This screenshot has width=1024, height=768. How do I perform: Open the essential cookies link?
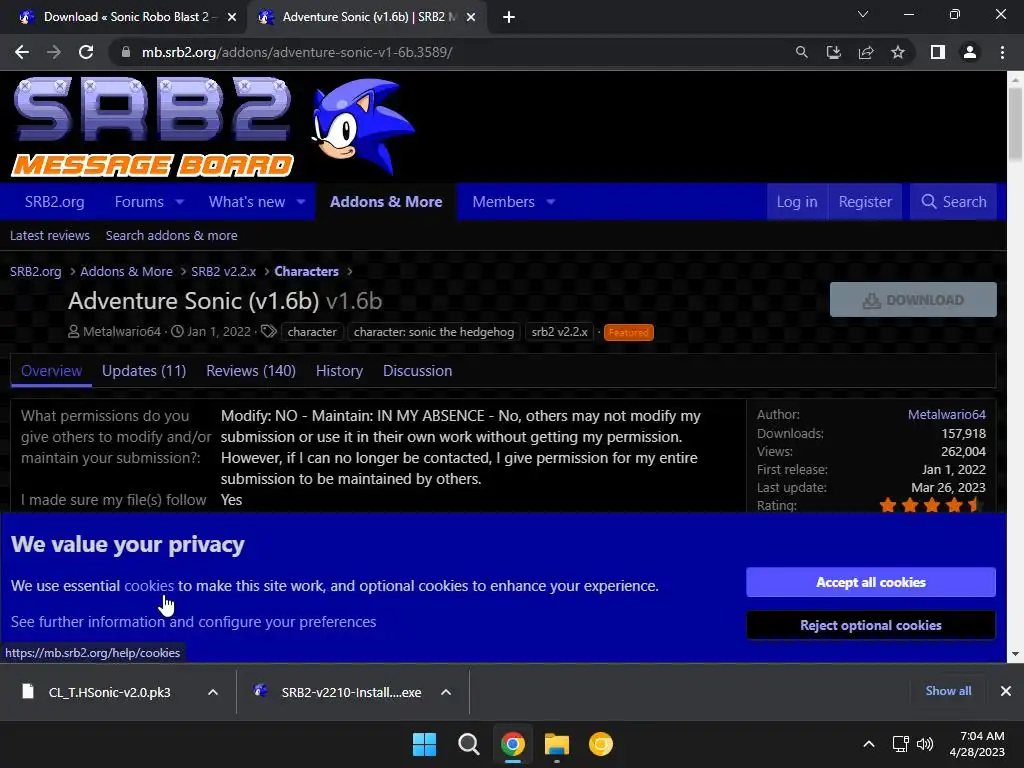click(x=149, y=586)
